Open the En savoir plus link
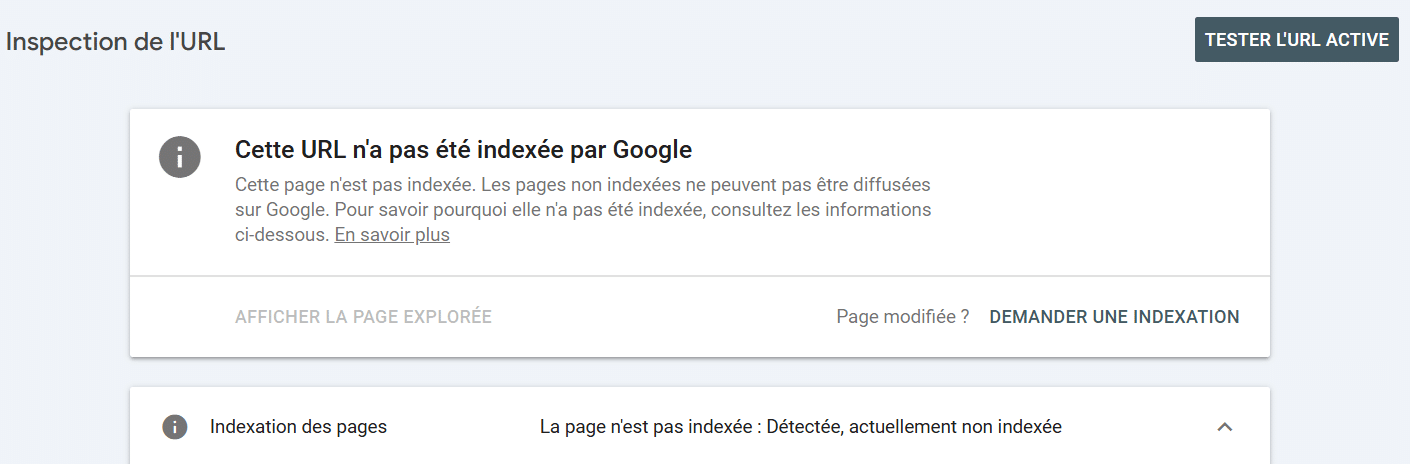This screenshot has width=1410, height=464. (392, 236)
